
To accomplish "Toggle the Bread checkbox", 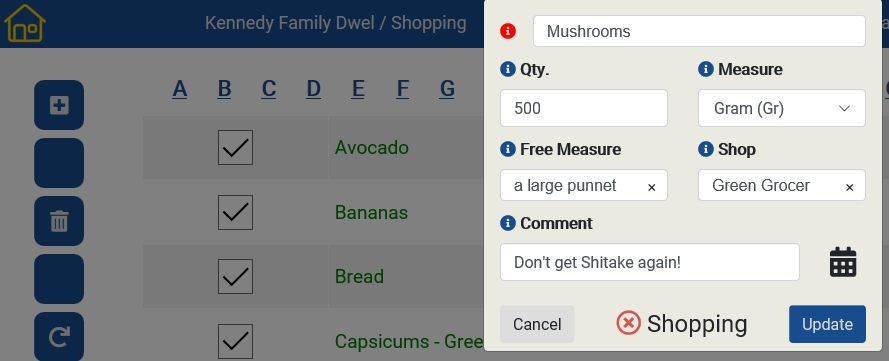I will 235,277.
